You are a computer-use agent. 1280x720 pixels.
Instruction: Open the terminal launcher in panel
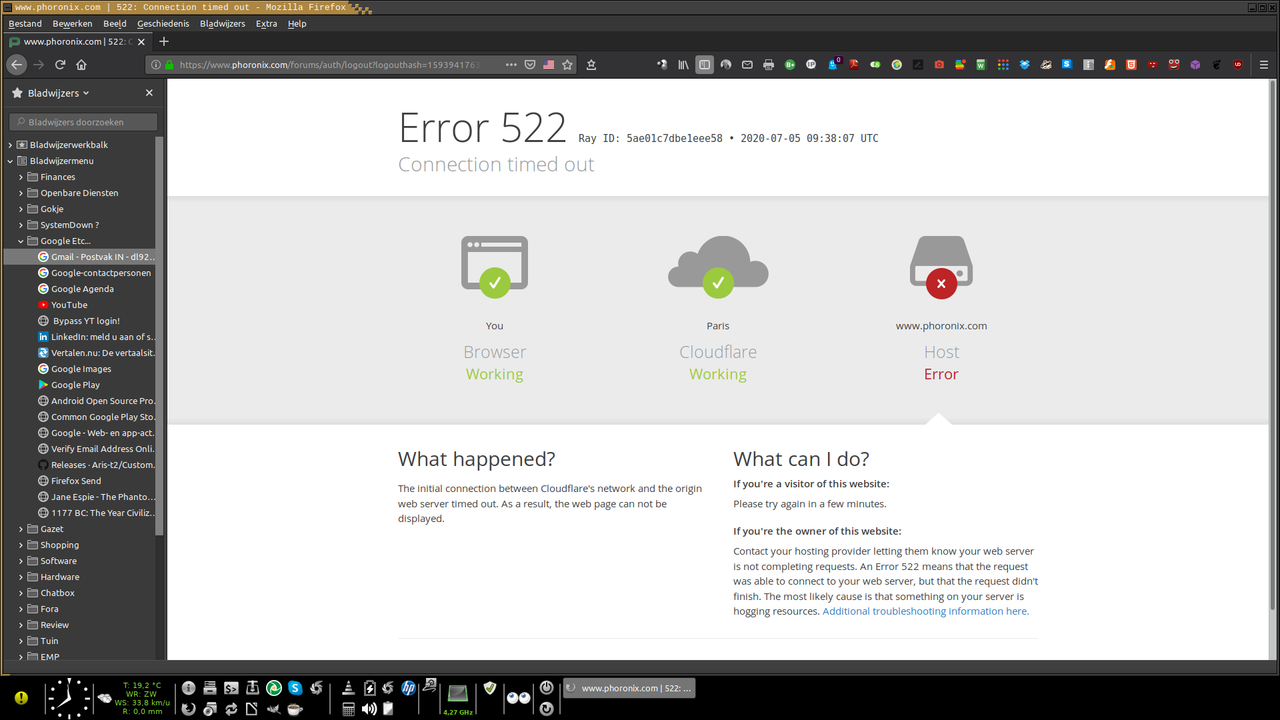(230, 688)
